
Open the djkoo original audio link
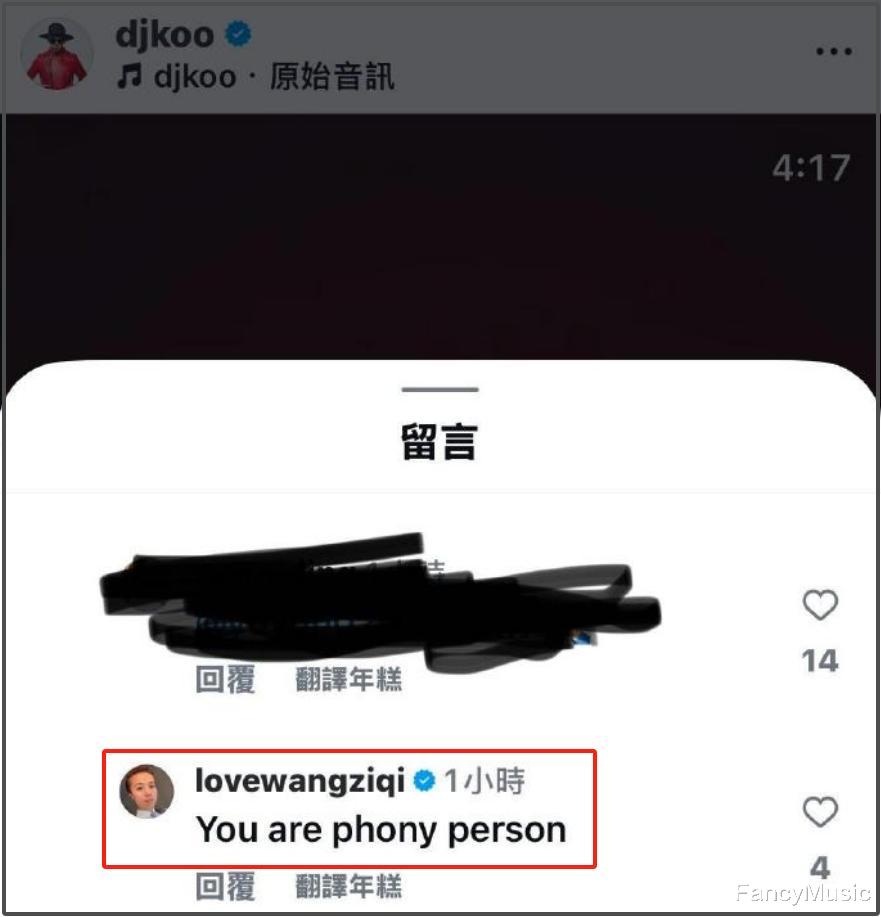pyautogui.click(x=274, y=77)
